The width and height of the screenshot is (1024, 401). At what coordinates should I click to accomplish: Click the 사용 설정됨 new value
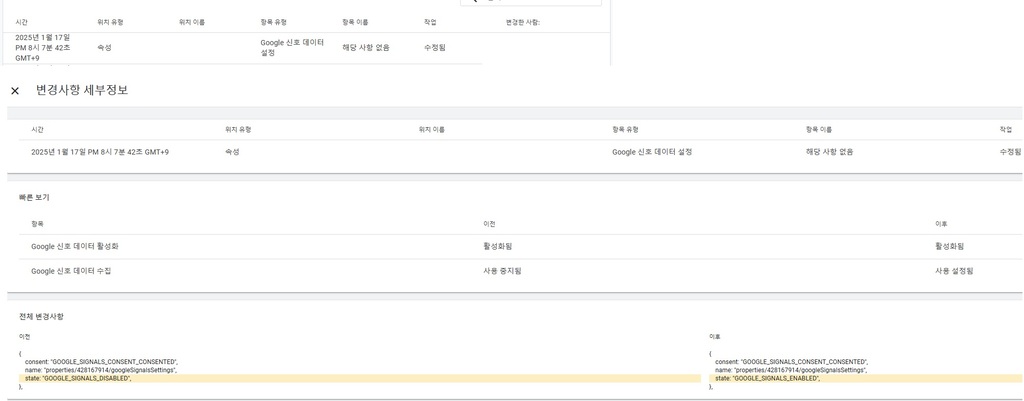click(954, 271)
